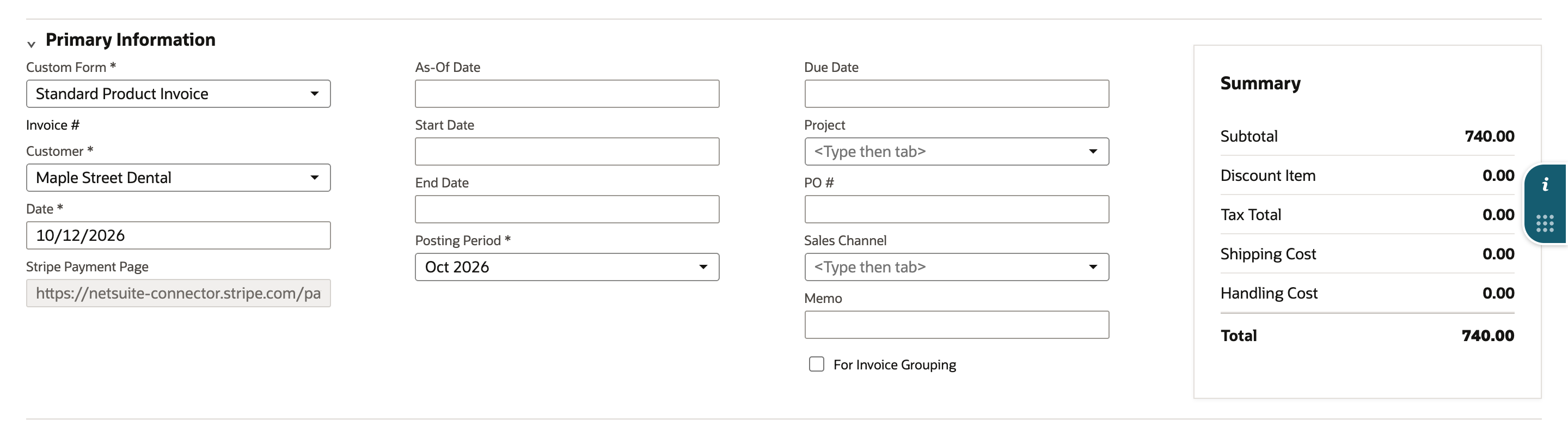
Task: Click the Invoice # label
Action: point(53,125)
